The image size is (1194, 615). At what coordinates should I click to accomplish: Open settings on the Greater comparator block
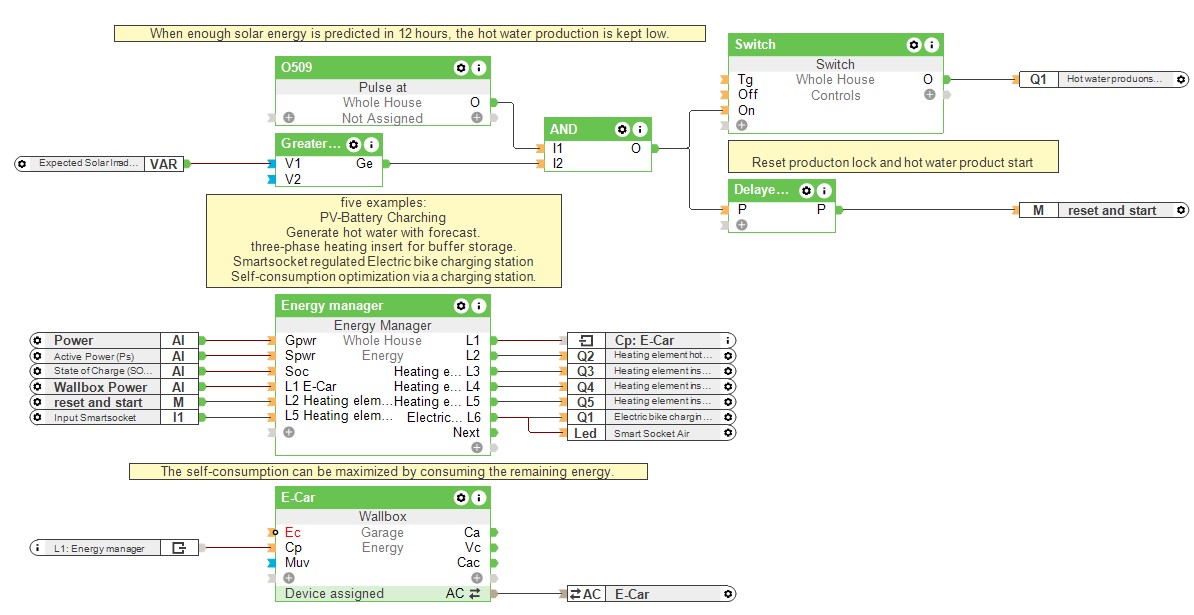click(x=354, y=143)
